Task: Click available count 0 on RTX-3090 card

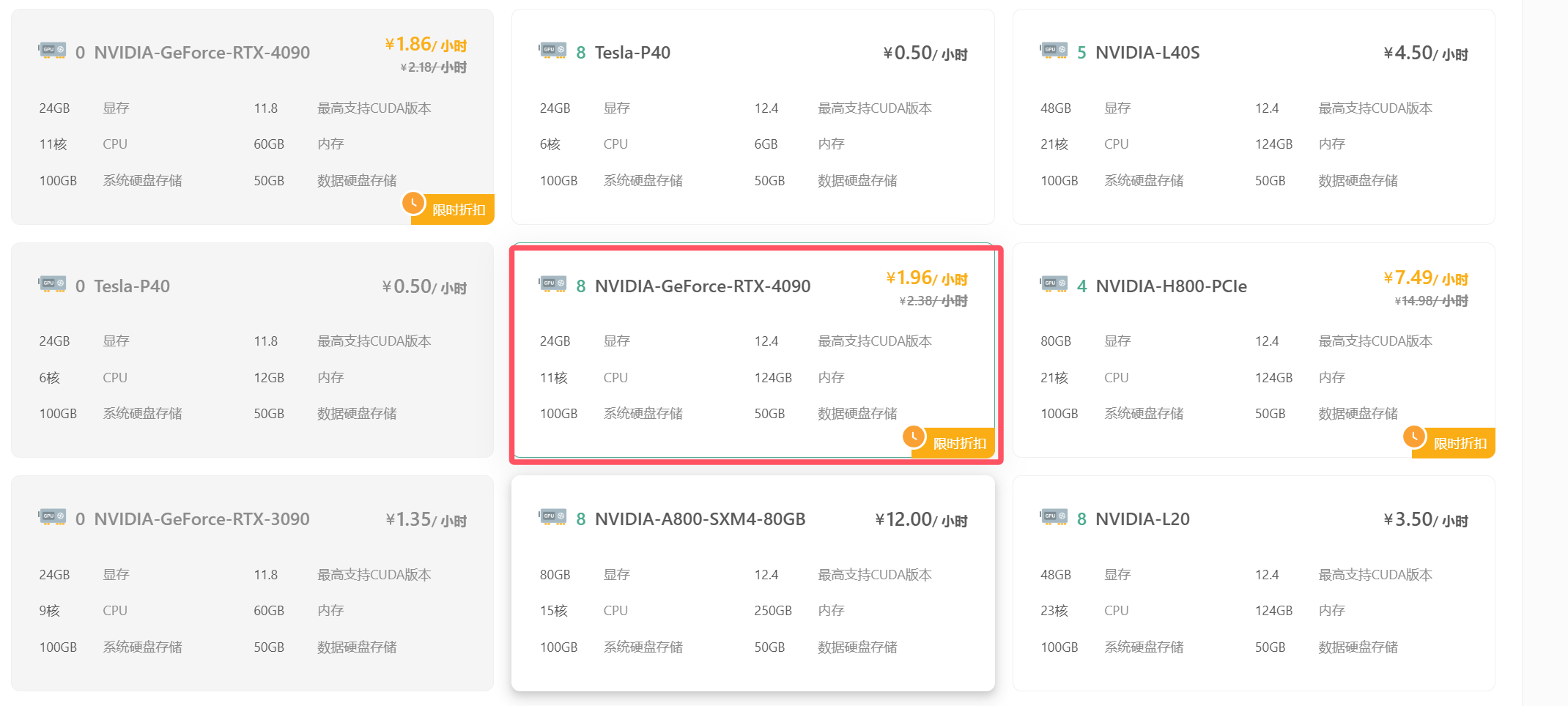Action: [80, 519]
